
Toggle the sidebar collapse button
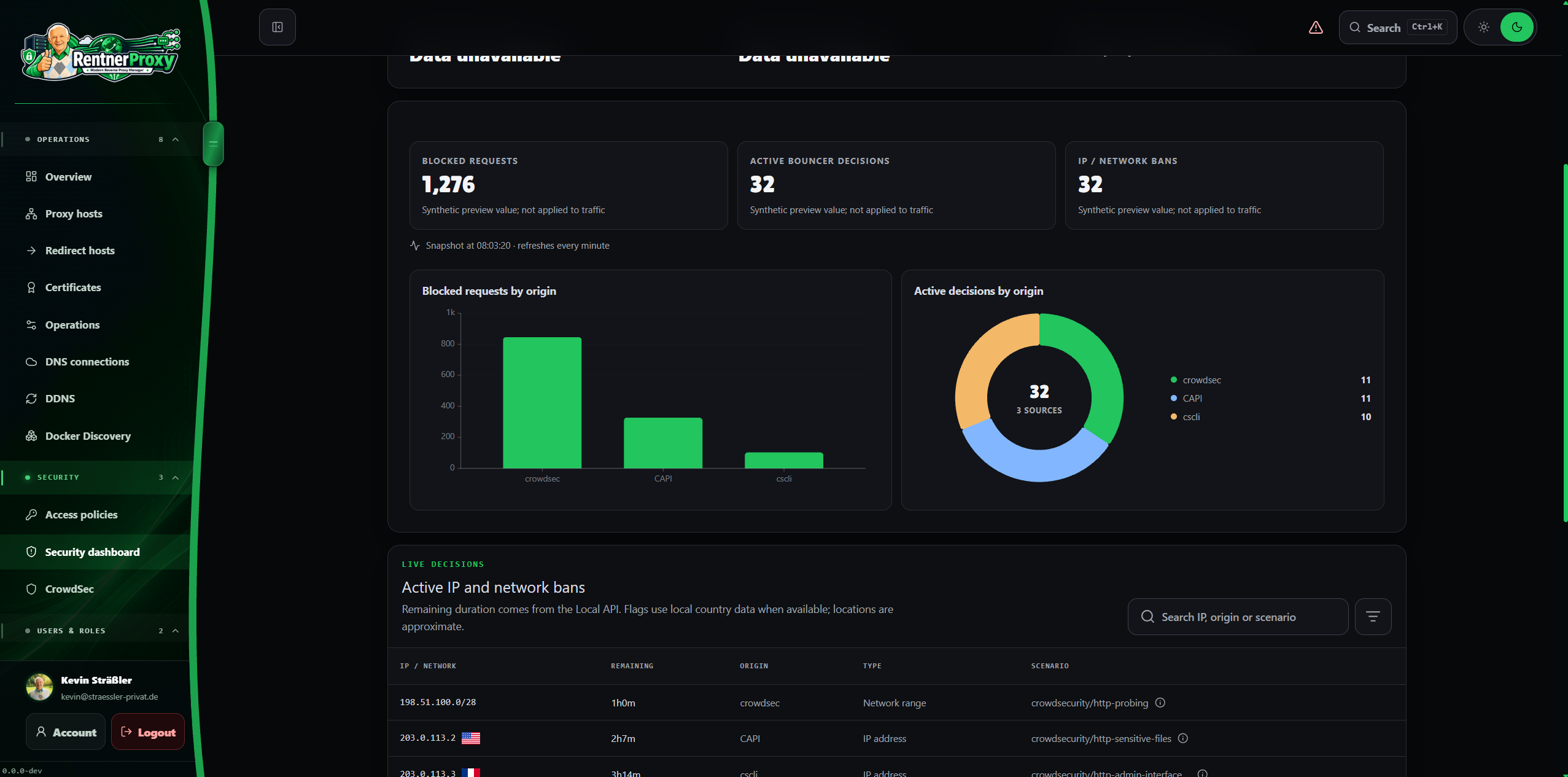pos(278,27)
